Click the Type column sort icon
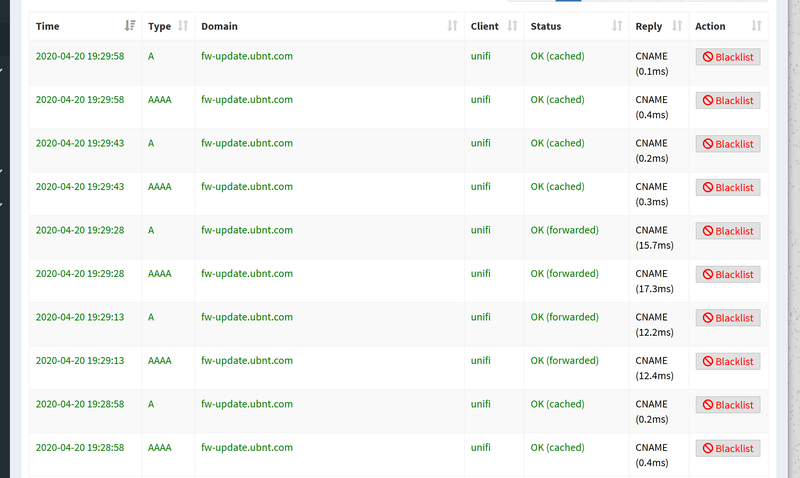The width and height of the screenshot is (800, 478). coord(183,26)
